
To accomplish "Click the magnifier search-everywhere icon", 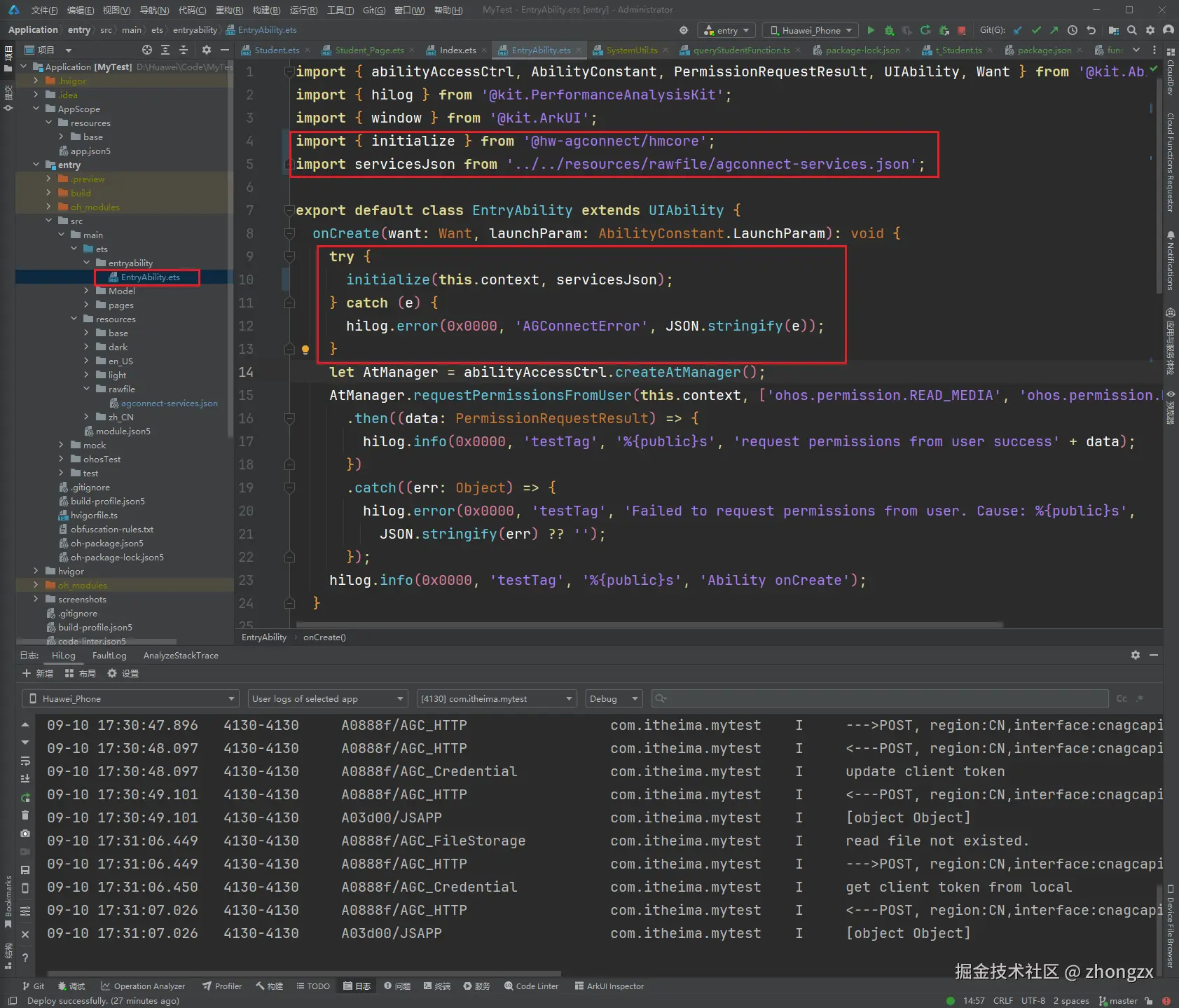I will [1132, 30].
